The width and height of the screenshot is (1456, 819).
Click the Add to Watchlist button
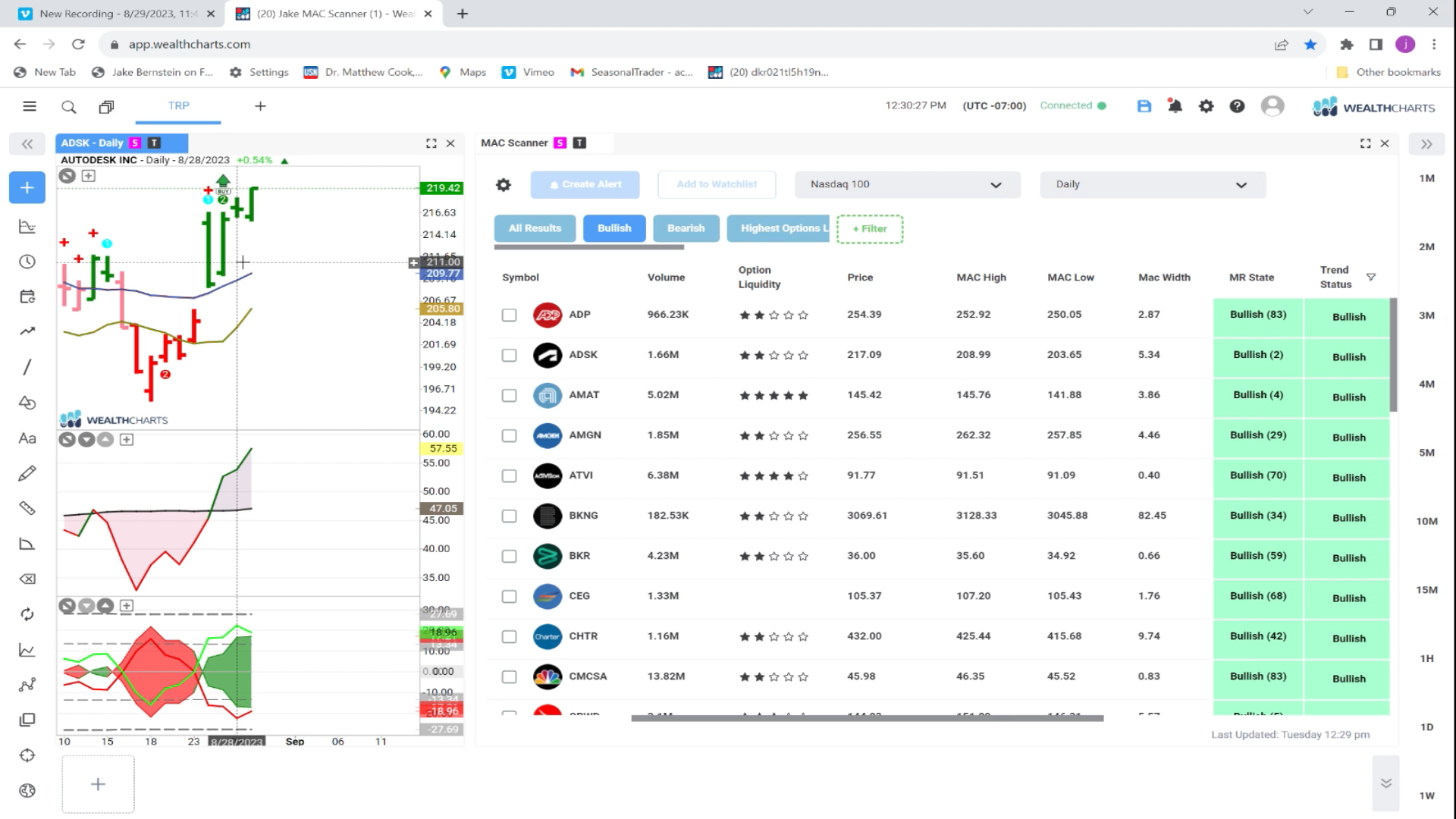tap(717, 184)
